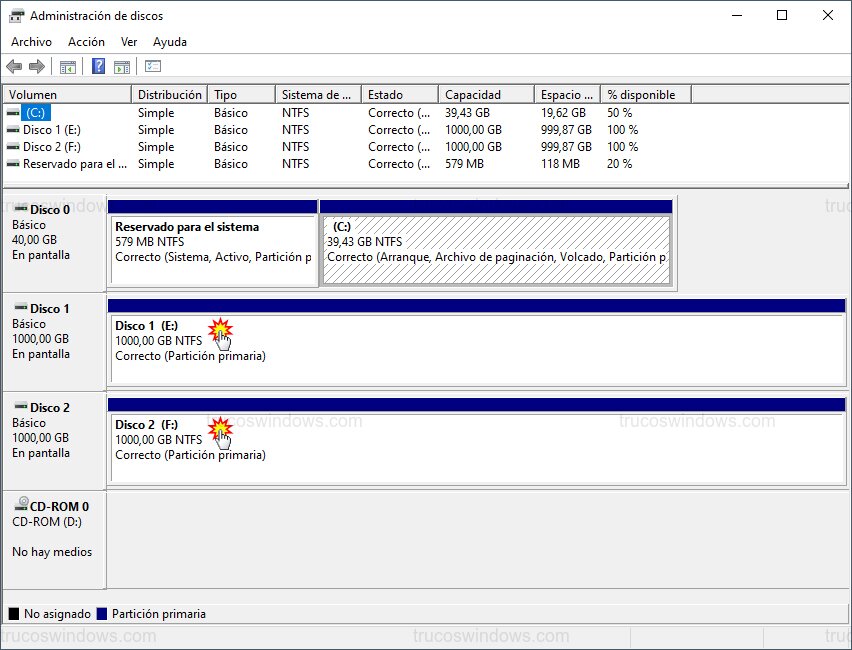Click the % disponible column header

click(x=645, y=95)
